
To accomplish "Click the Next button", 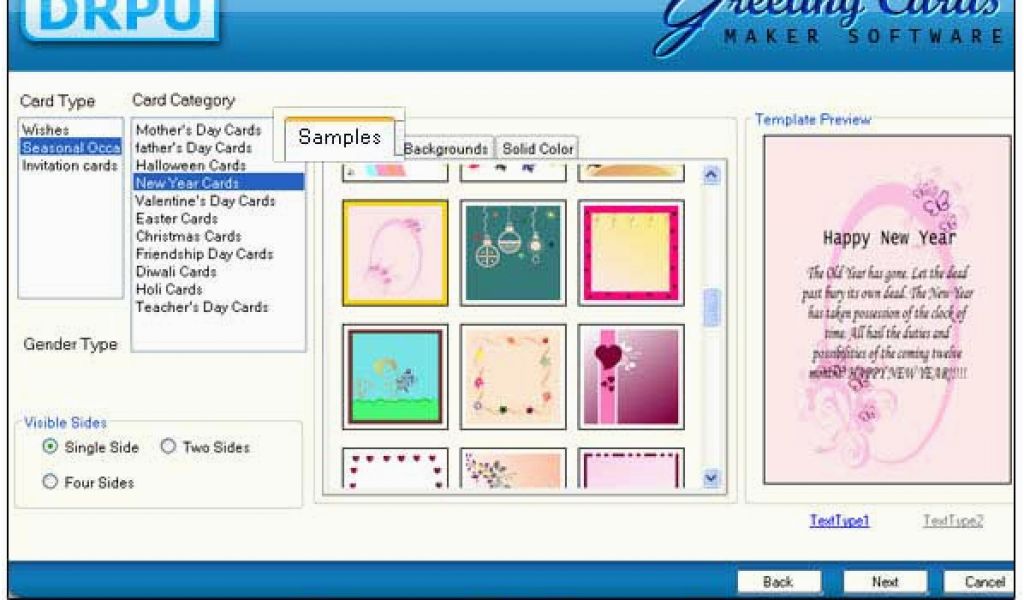I will (x=884, y=582).
